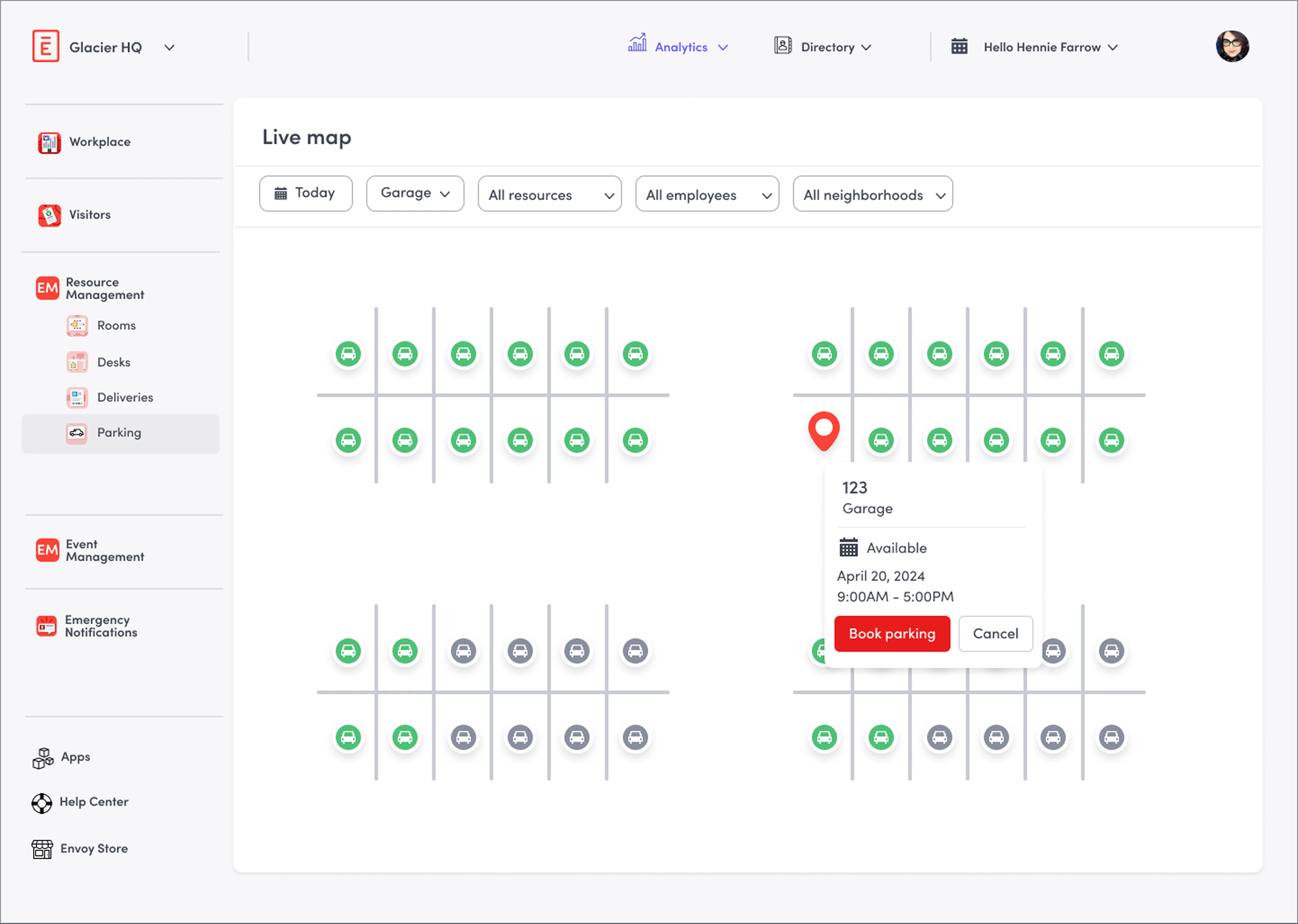
Task: Cancel the parking spot popup
Action: pyautogui.click(x=996, y=634)
